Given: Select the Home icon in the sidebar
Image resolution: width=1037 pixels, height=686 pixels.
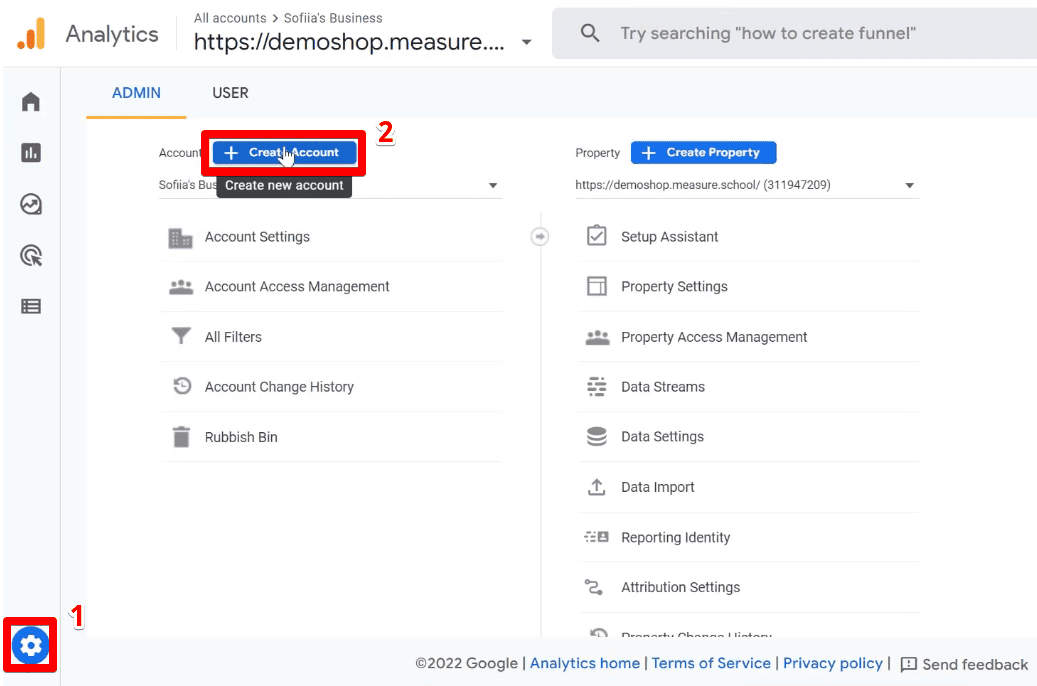Looking at the screenshot, I should click(x=29, y=101).
